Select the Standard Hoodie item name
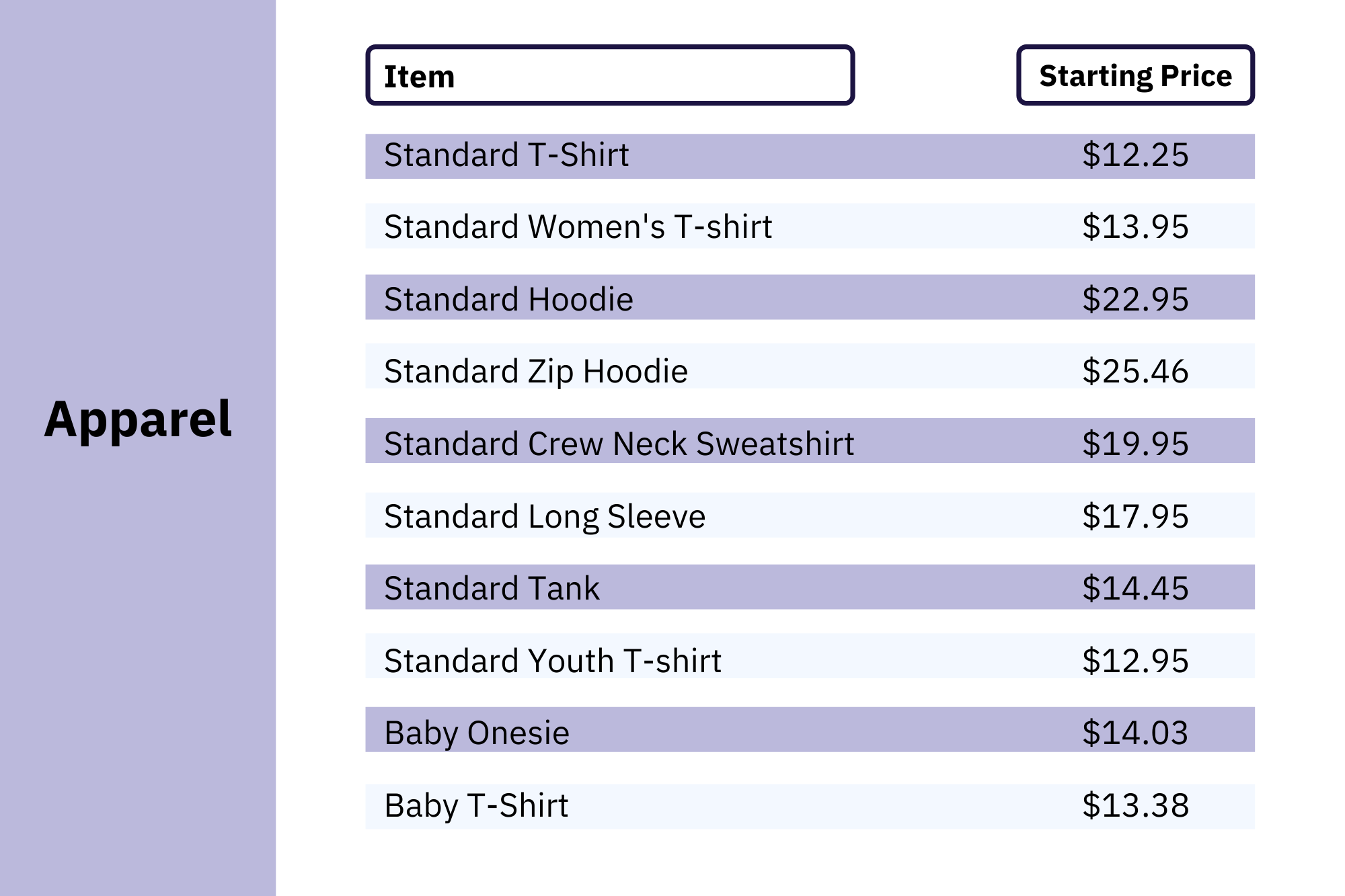 click(508, 300)
